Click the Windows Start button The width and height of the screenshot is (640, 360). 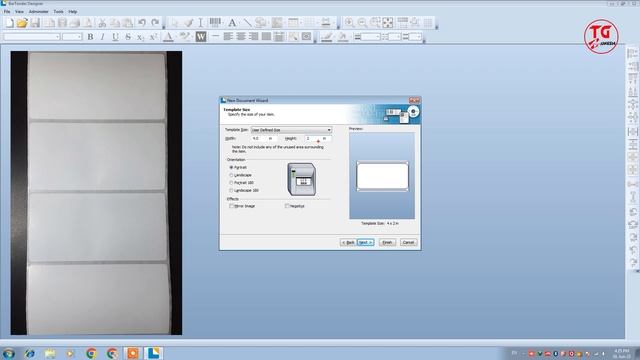(8, 353)
